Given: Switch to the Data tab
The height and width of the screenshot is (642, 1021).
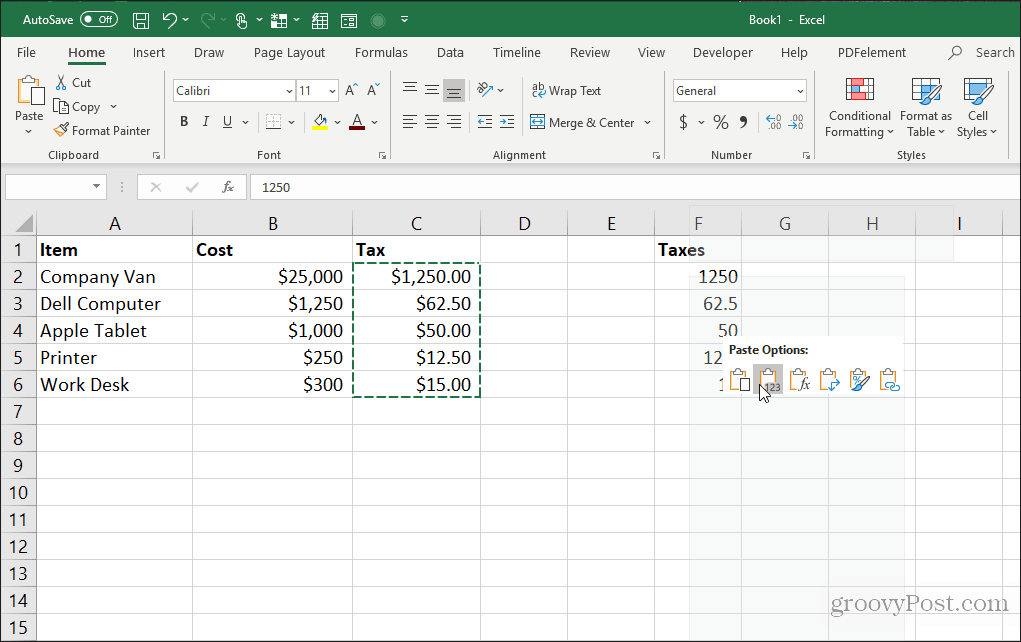Looking at the screenshot, I should click(450, 53).
